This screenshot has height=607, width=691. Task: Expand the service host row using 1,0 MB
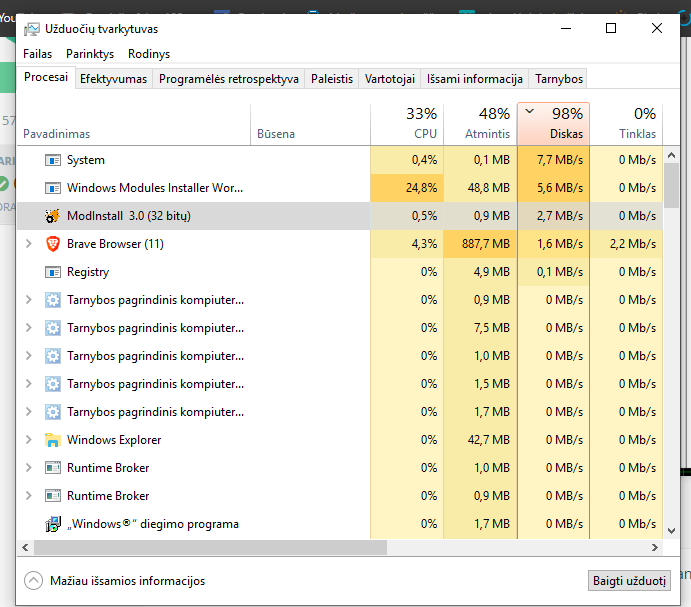29,356
